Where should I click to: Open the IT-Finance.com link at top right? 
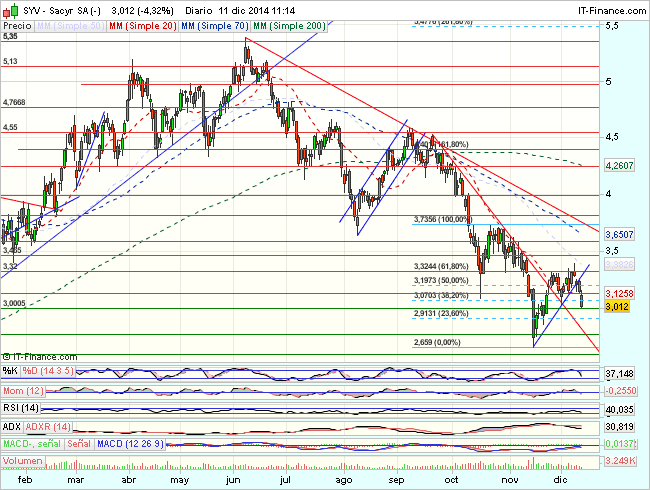[x=612, y=11]
